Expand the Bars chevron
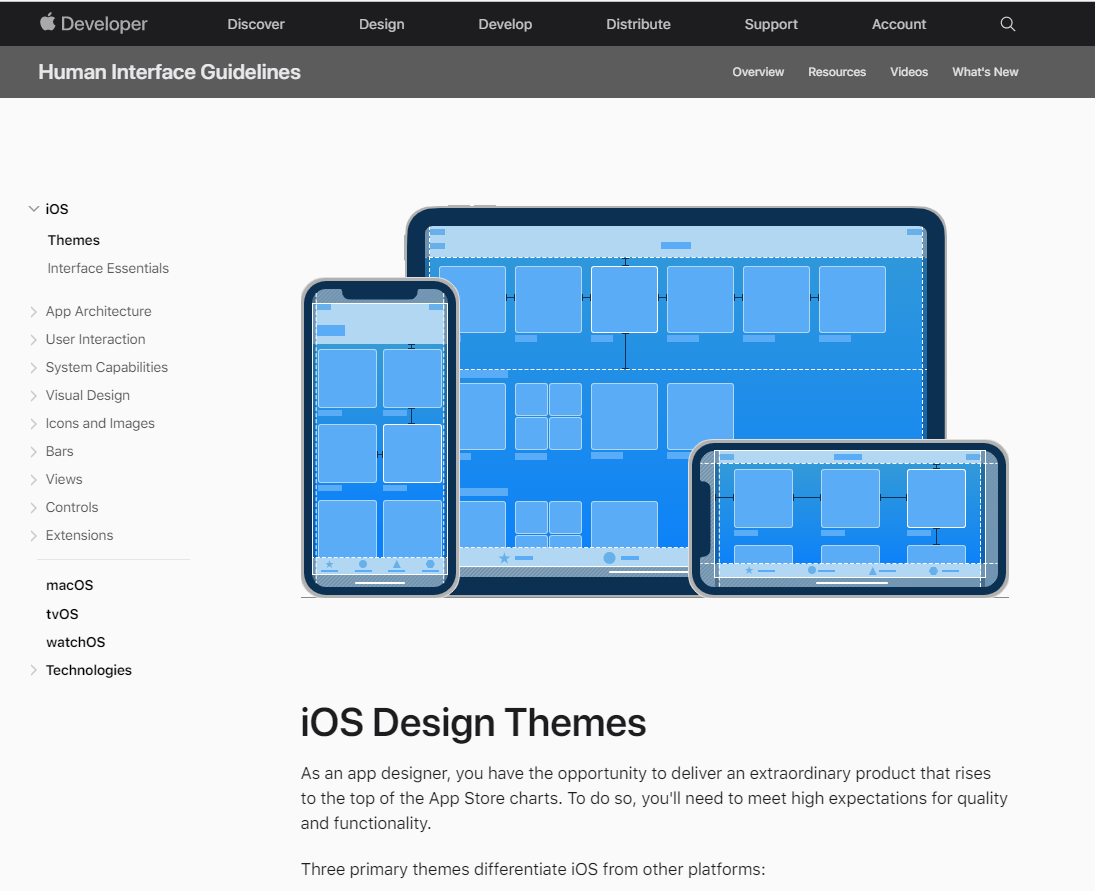The height and width of the screenshot is (891, 1095). [x=33, y=451]
